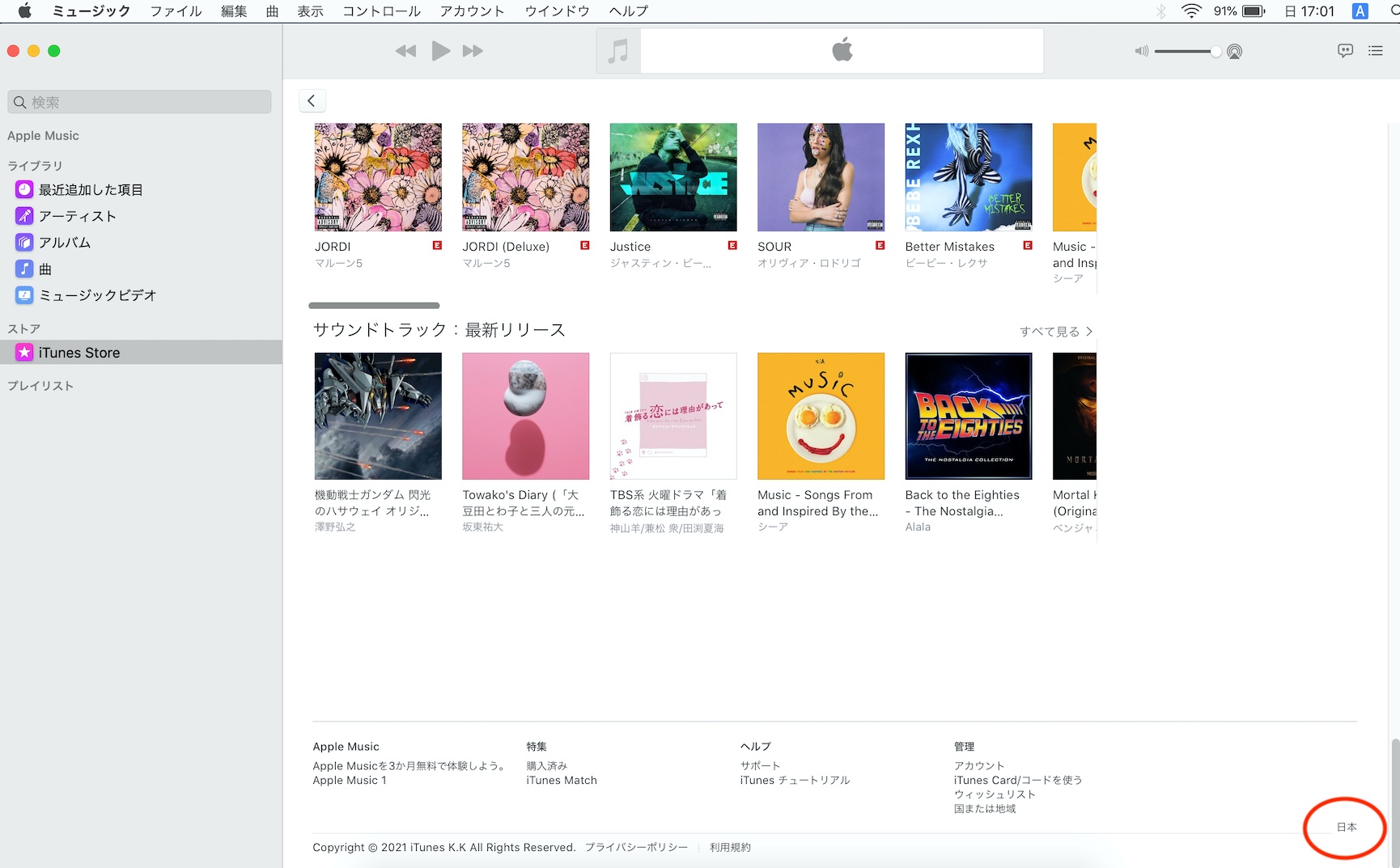The height and width of the screenshot is (868, 1400).
Task: Open the lyrics speech-bubble icon
Action: click(1345, 51)
